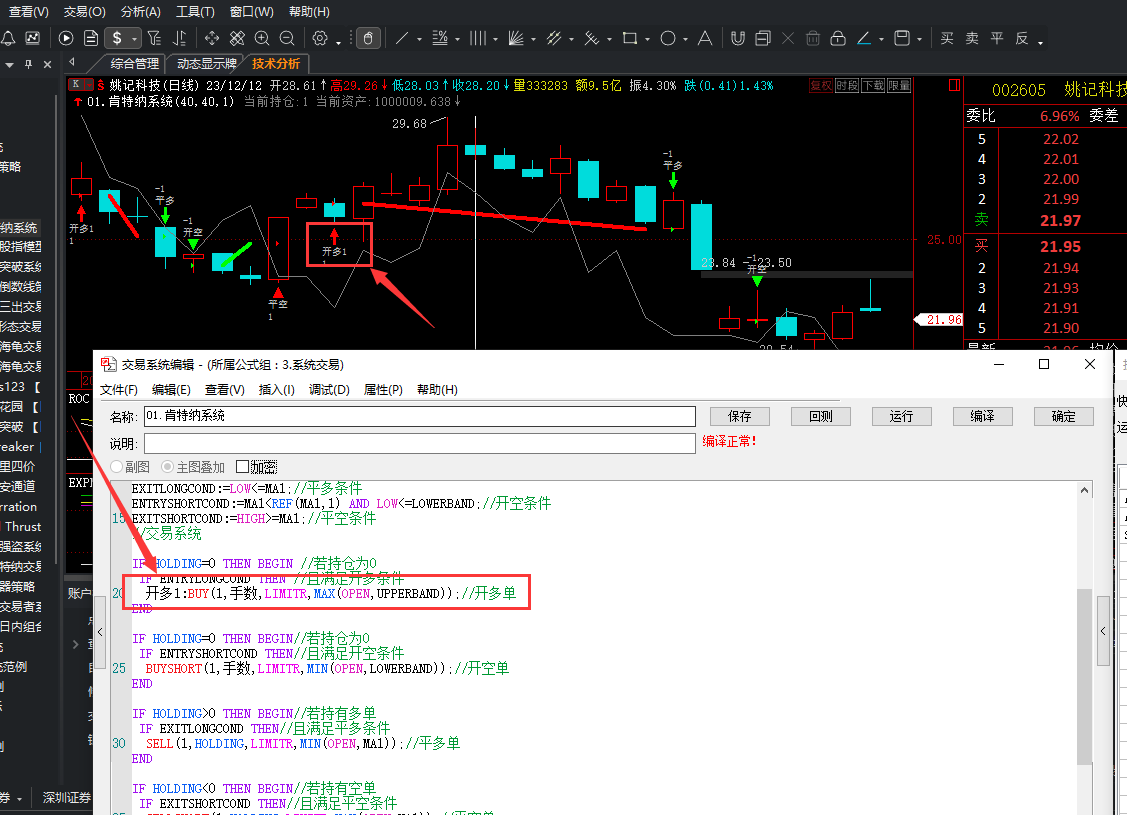Open the chart monitor icon beside the bell
The width and height of the screenshot is (1127, 815).
pyautogui.click(x=32, y=38)
